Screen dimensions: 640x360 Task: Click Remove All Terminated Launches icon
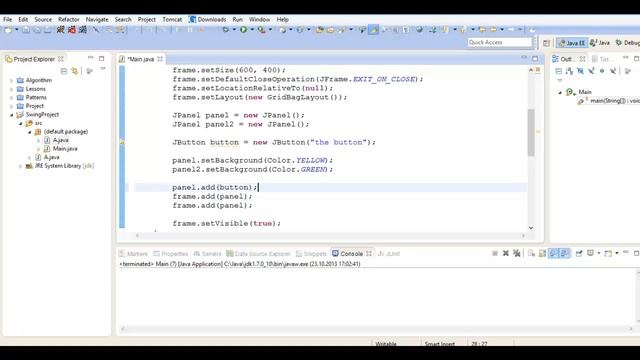click(x=517, y=253)
